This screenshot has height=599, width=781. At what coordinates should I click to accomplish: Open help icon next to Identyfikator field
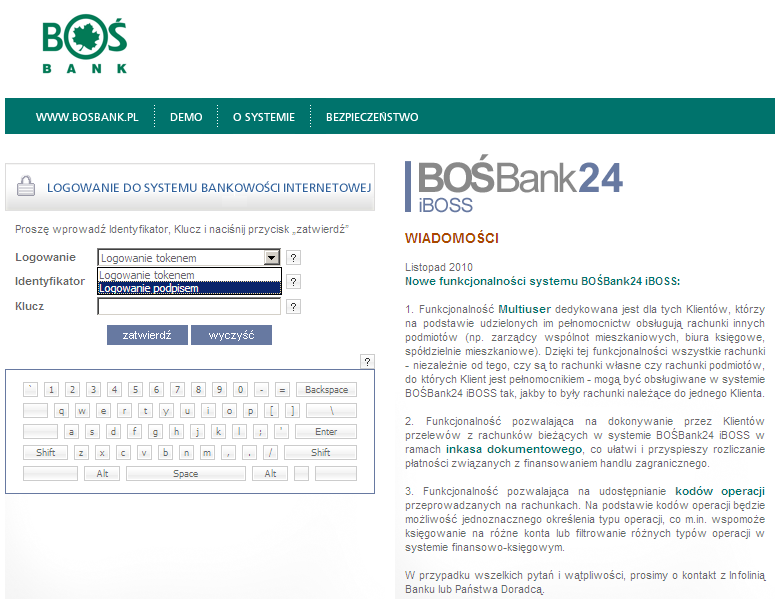coord(293,282)
